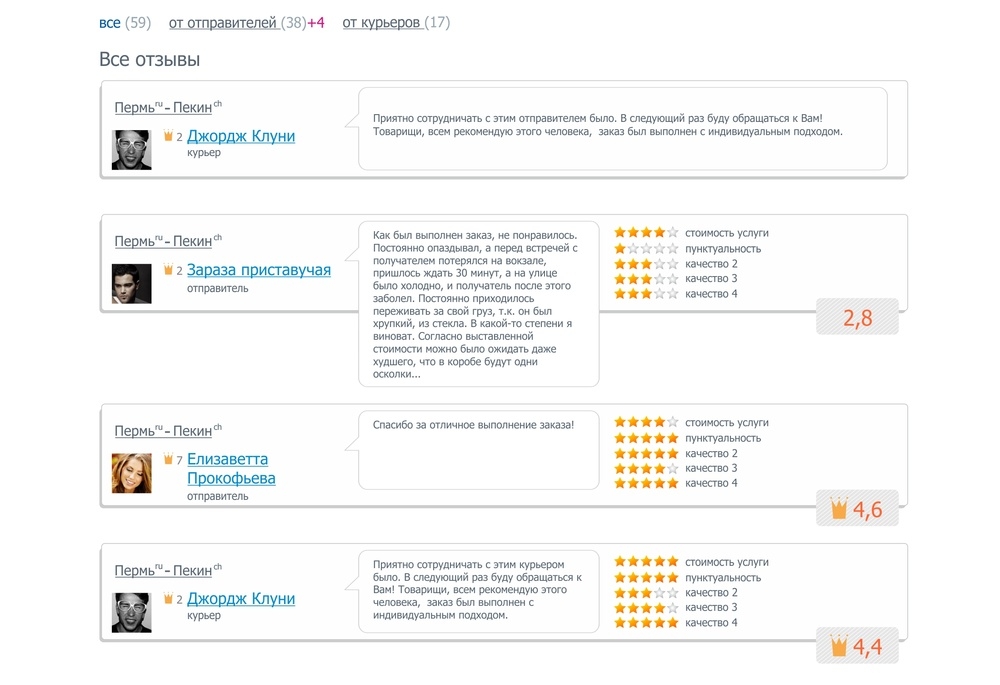The height and width of the screenshot is (685, 1000).
Task: Click crown icon next to Зараза приставучая
Action: (168, 269)
